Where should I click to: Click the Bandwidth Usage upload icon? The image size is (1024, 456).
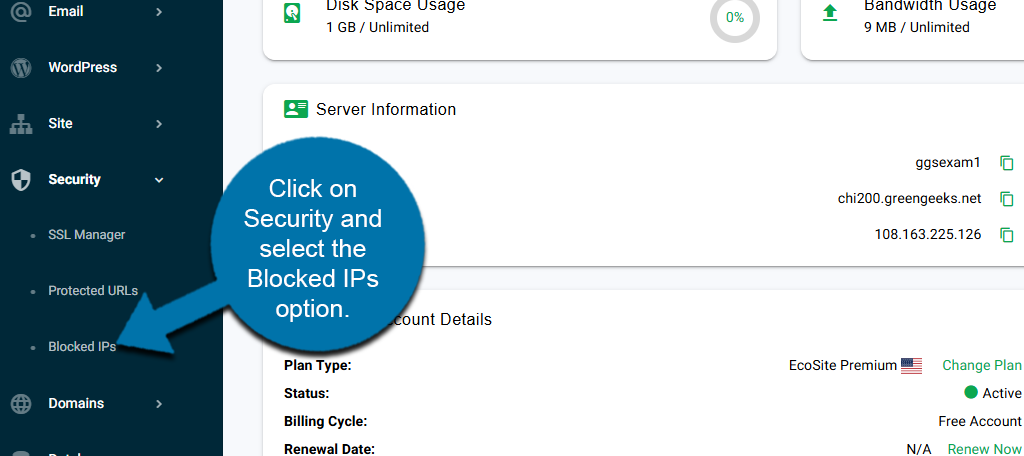[829, 14]
